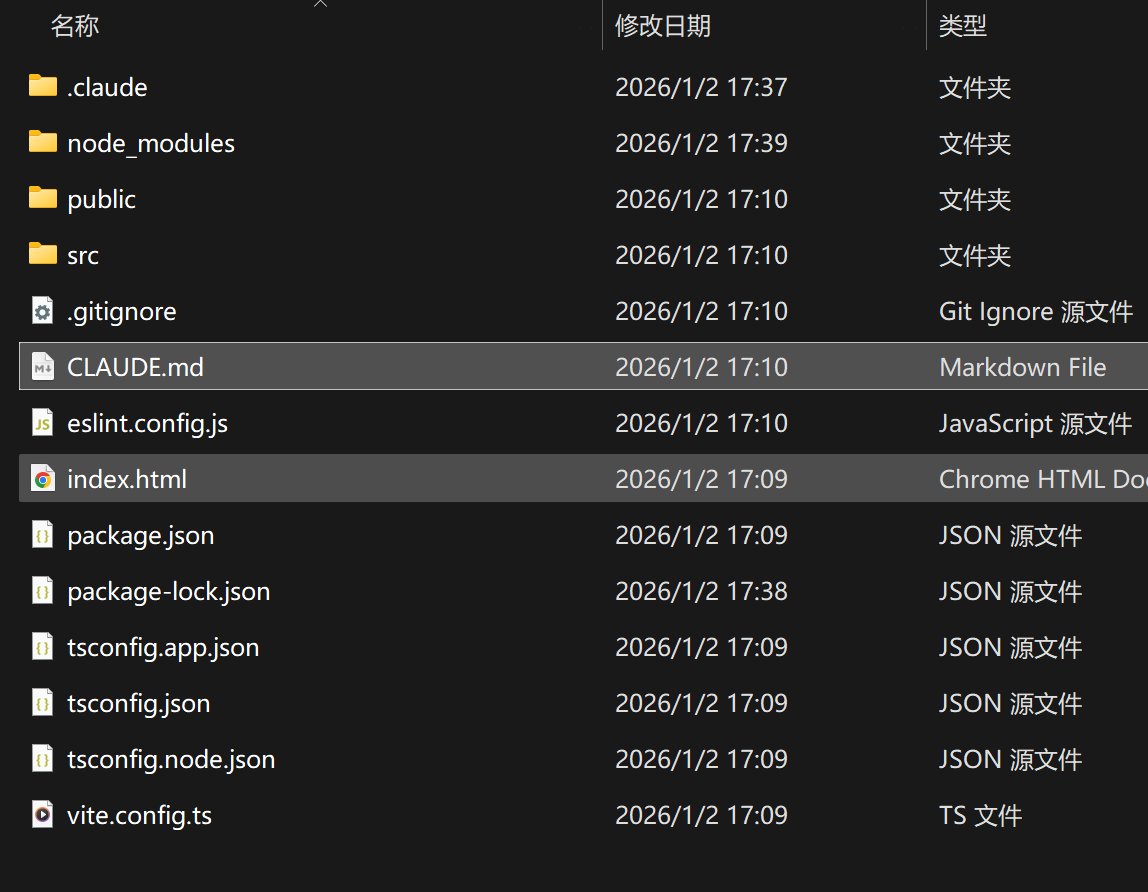Viewport: 1148px width, 892px height.
Task: Select the src folder name
Action: pos(83,255)
